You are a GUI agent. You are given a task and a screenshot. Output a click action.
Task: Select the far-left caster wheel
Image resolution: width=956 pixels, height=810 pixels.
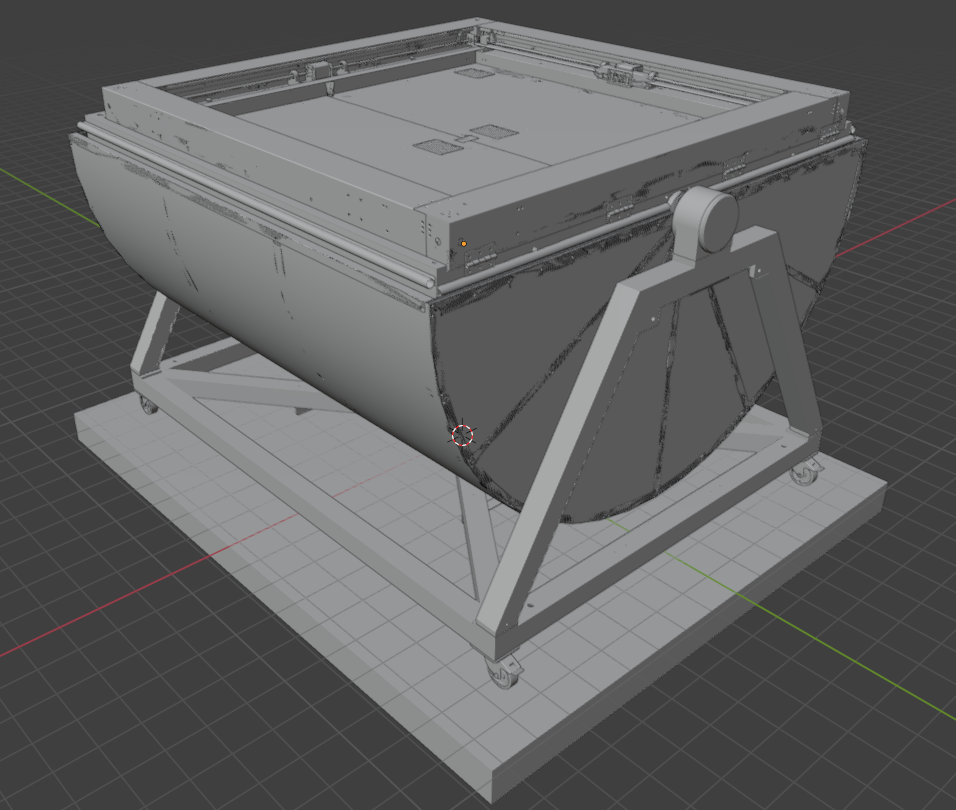pyautogui.click(x=147, y=404)
